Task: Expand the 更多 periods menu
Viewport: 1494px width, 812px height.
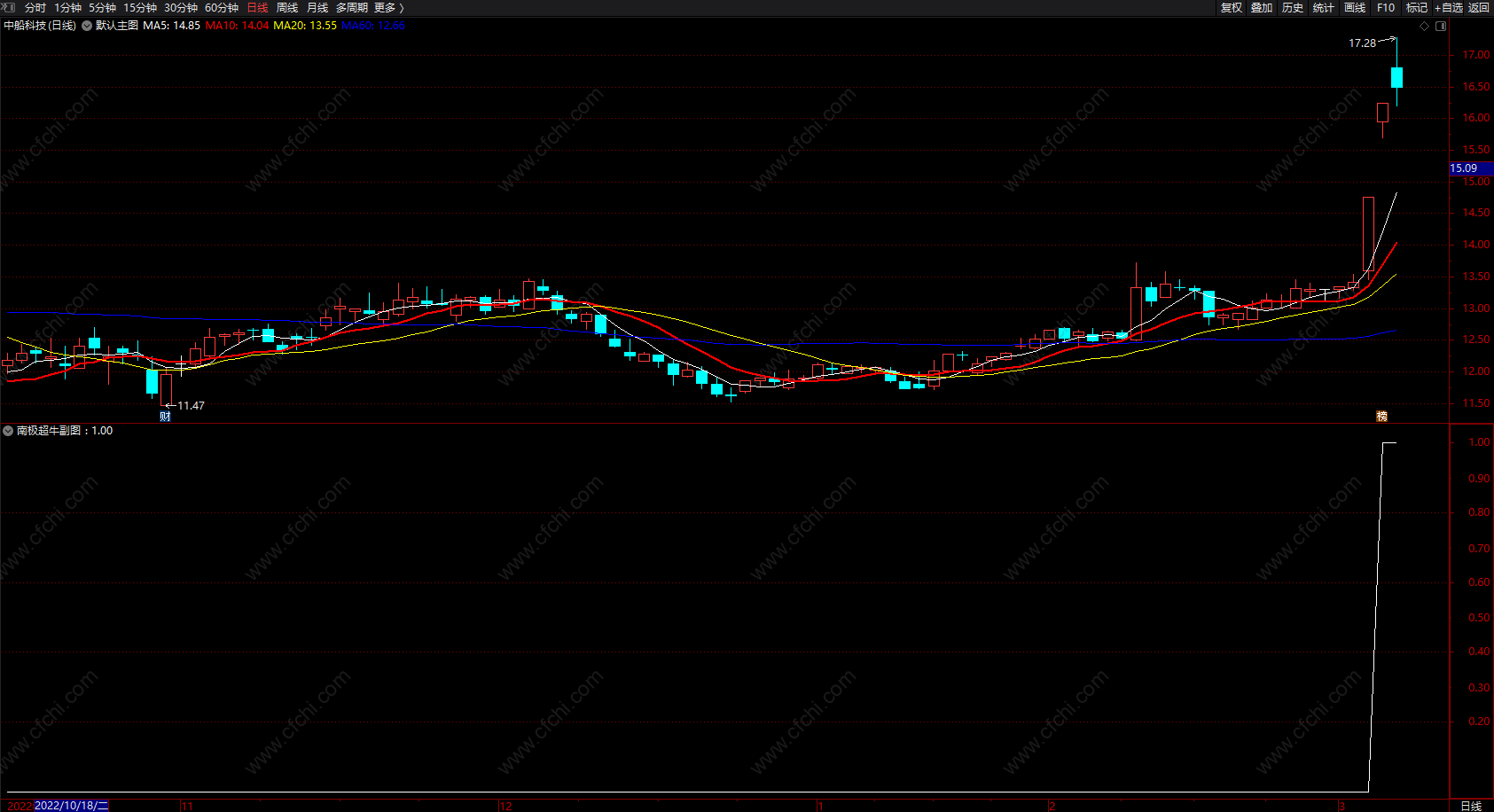Action: click(x=388, y=7)
